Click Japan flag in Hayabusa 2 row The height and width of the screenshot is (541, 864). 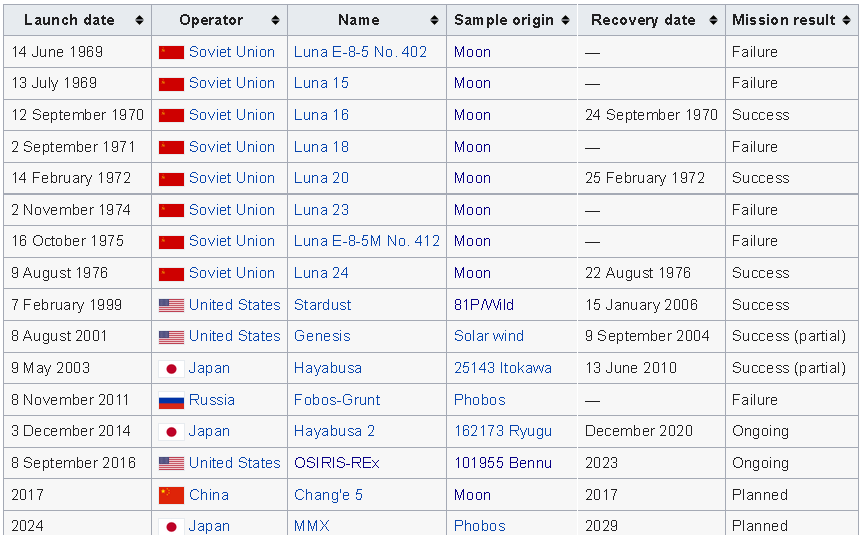(171, 432)
